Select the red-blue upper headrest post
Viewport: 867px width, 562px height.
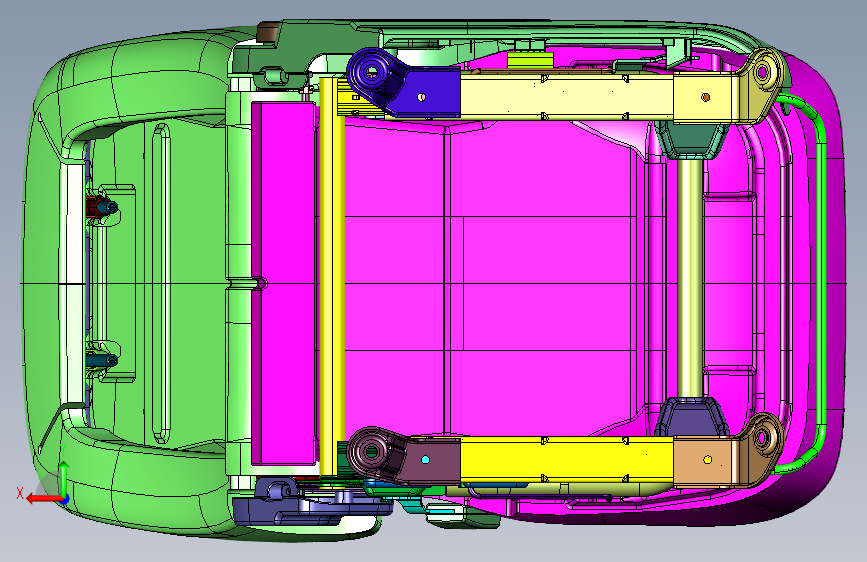(101, 207)
